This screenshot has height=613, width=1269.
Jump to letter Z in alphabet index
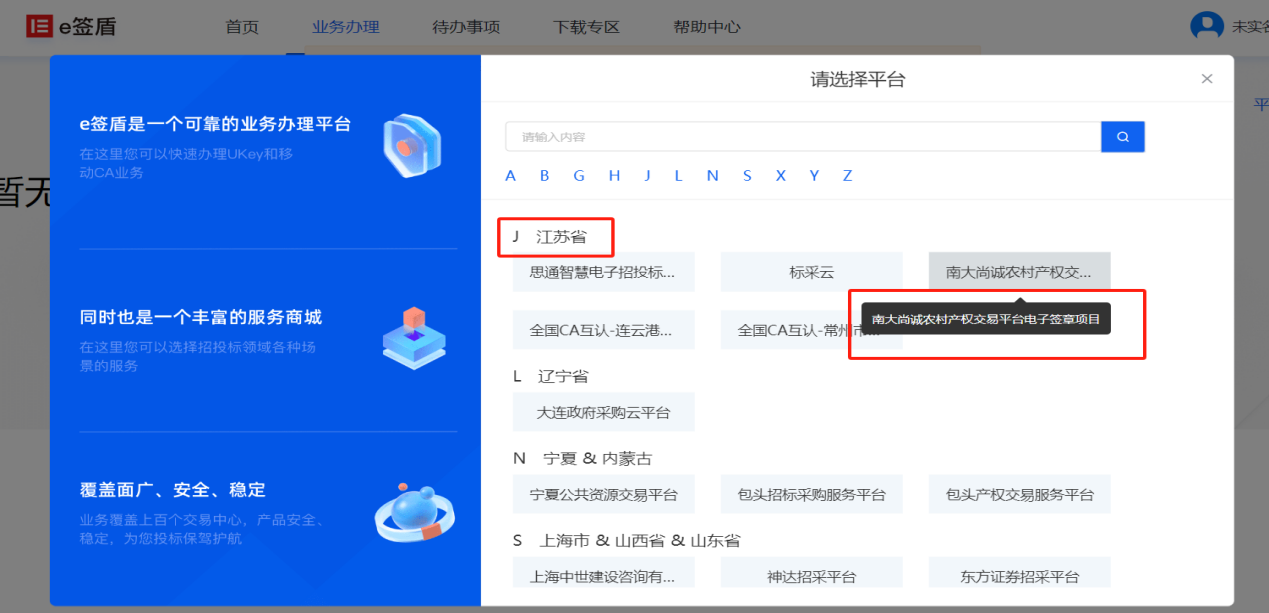click(x=847, y=176)
